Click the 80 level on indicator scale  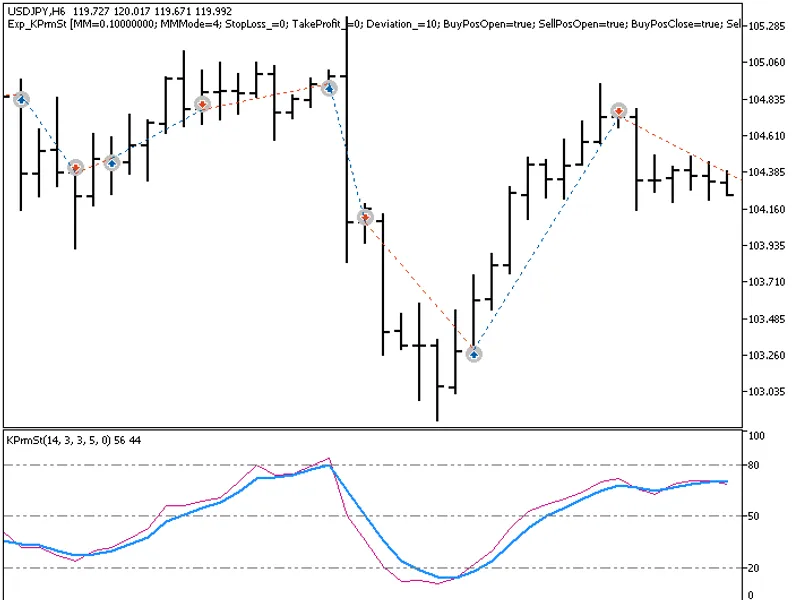click(x=754, y=465)
